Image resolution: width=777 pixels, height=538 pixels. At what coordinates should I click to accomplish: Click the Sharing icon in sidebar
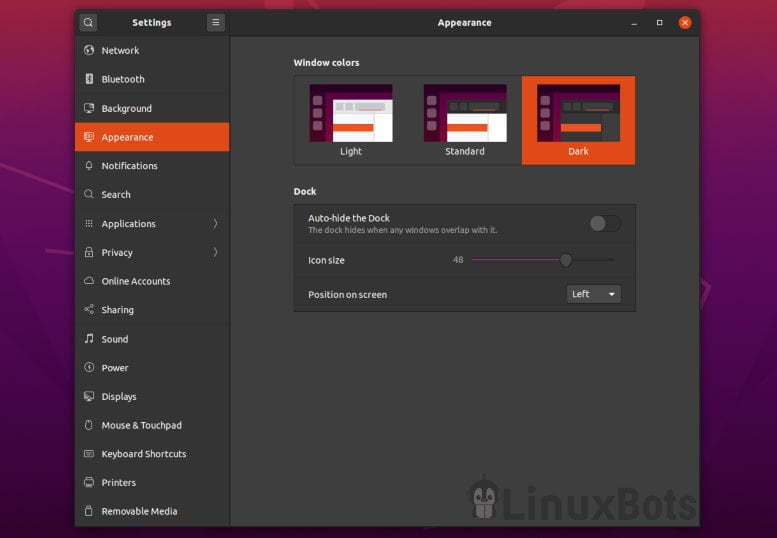(x=89, y=310)
